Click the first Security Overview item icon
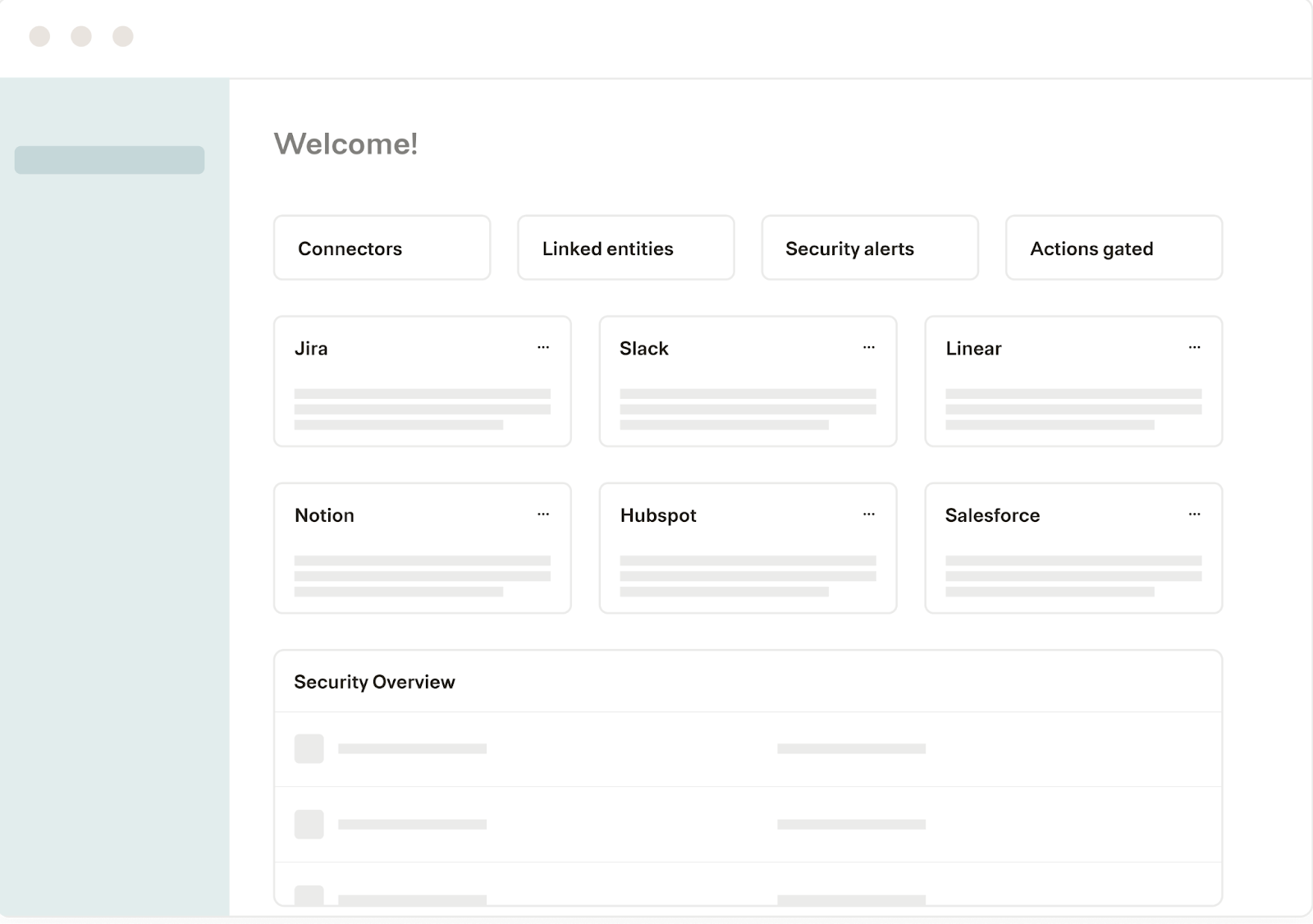The image size is (1313, 924). (x=309, y=748)
